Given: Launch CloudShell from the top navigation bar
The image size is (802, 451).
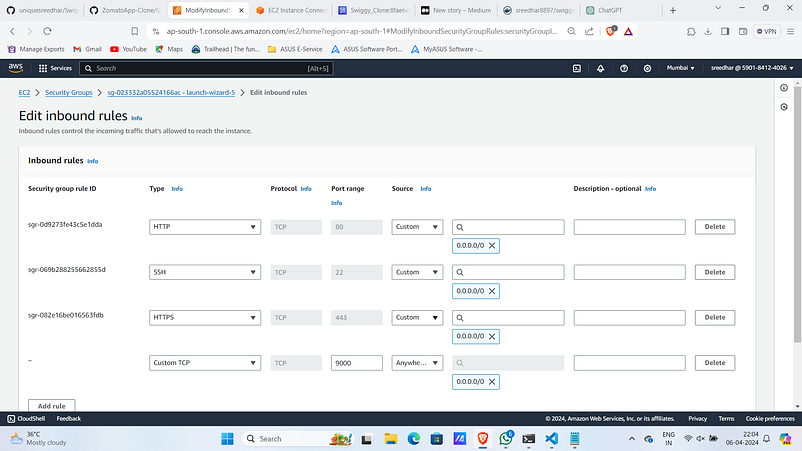Looking at the screenshot, I should pyautogui.click(x=576, y=68).
